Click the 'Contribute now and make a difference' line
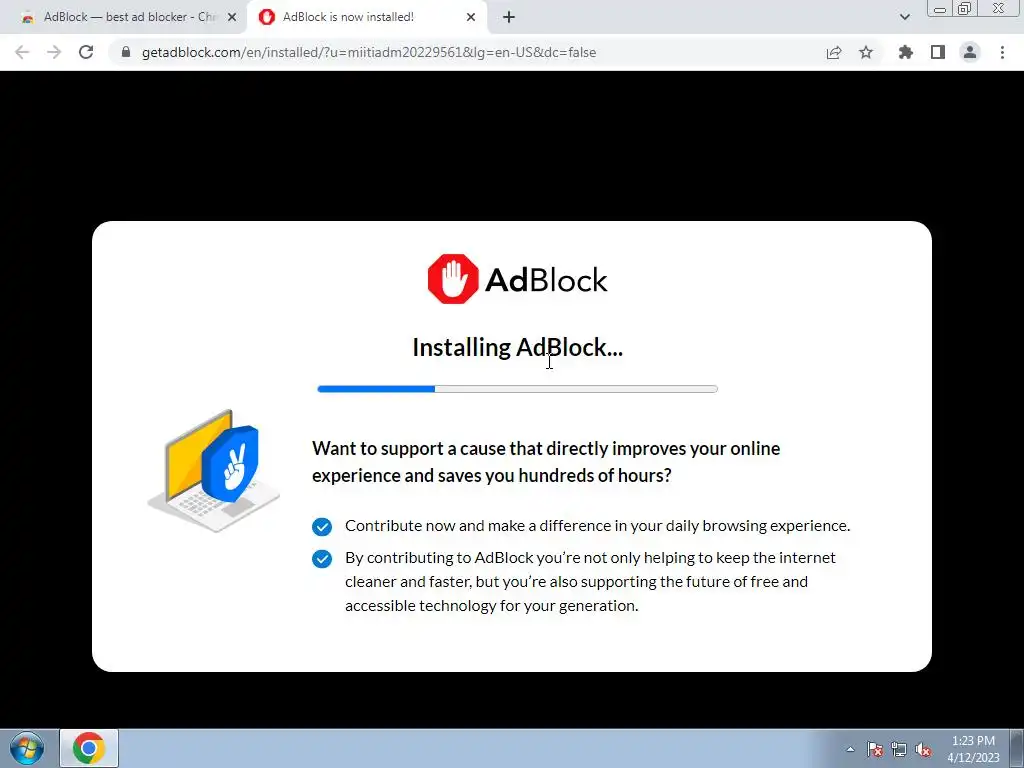This screenshot has height=768, width=1024. click(x=598, y=526)
